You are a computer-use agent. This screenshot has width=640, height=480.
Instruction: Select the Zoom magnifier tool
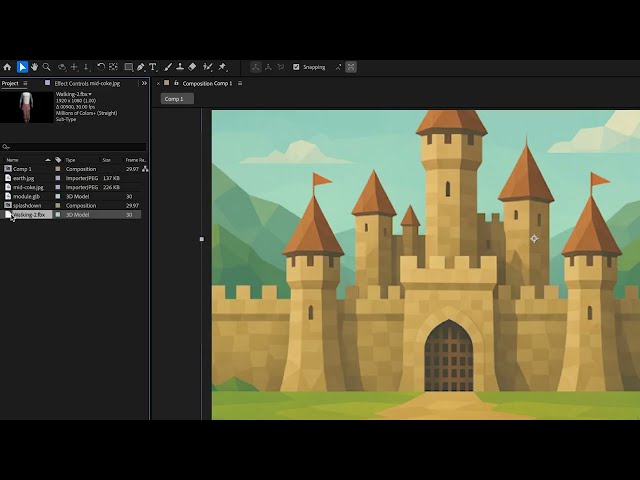coord(47,67)
